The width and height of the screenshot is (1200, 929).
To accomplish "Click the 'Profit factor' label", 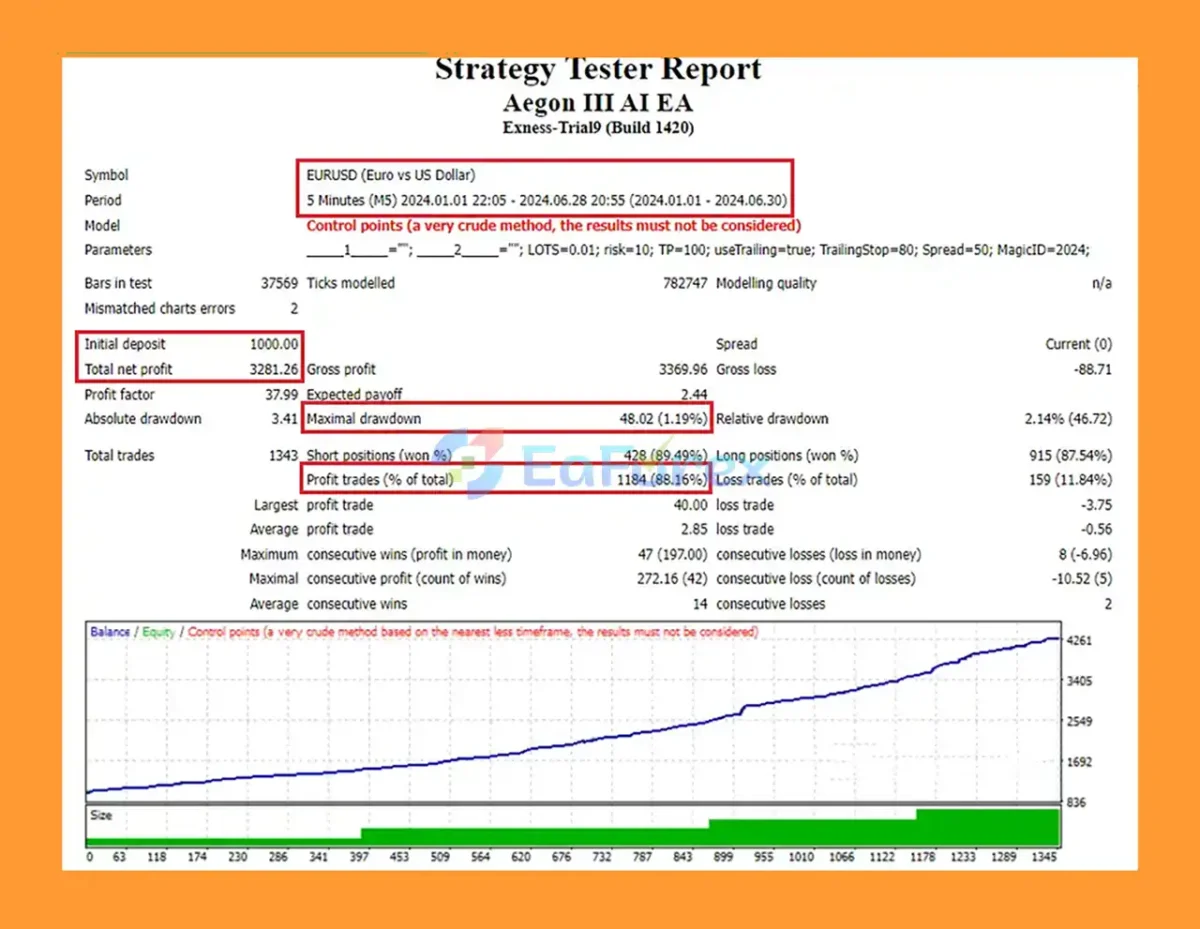I will (x=119, y=394).
